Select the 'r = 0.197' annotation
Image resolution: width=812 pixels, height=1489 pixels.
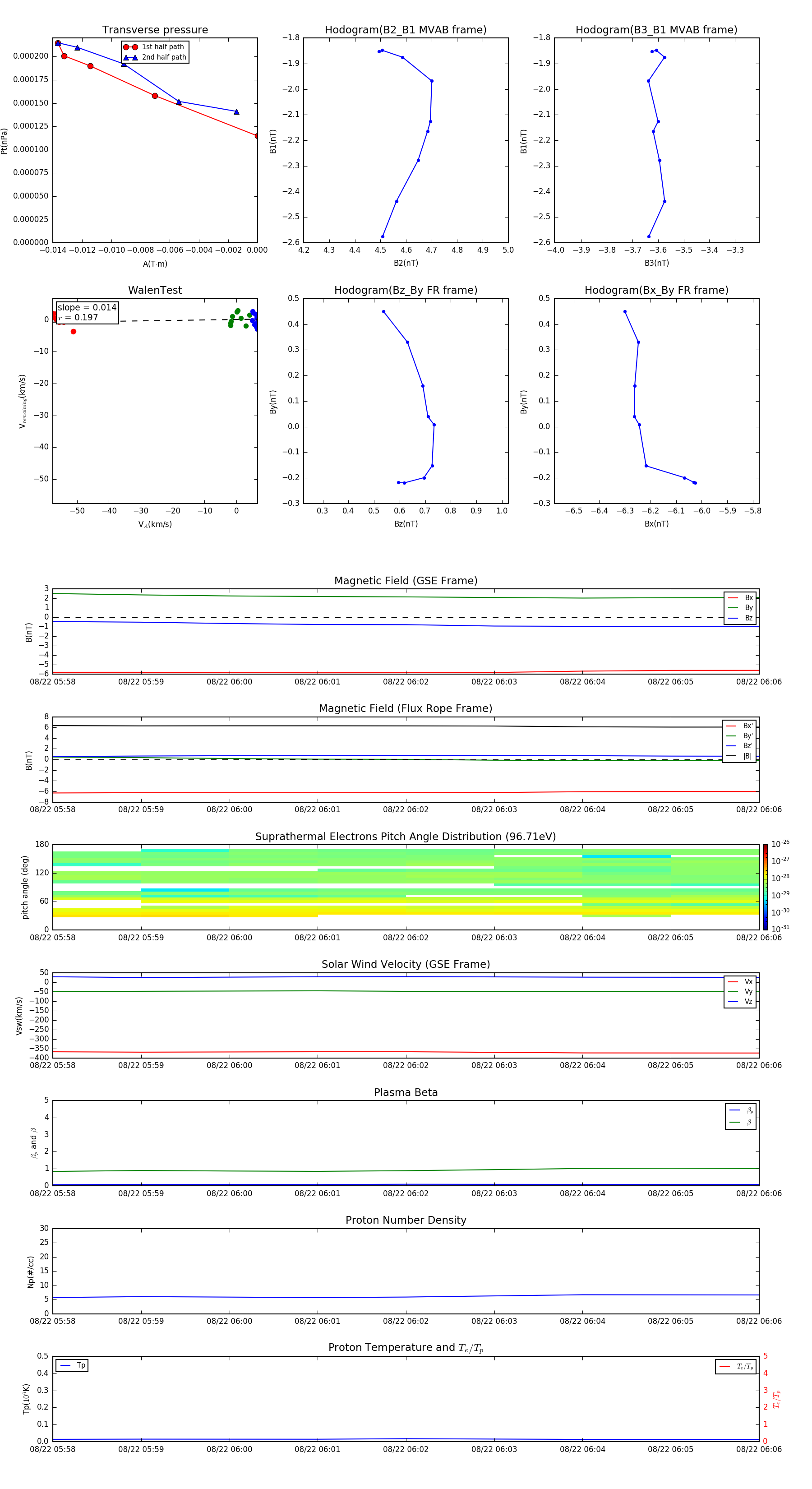(78, 317)
